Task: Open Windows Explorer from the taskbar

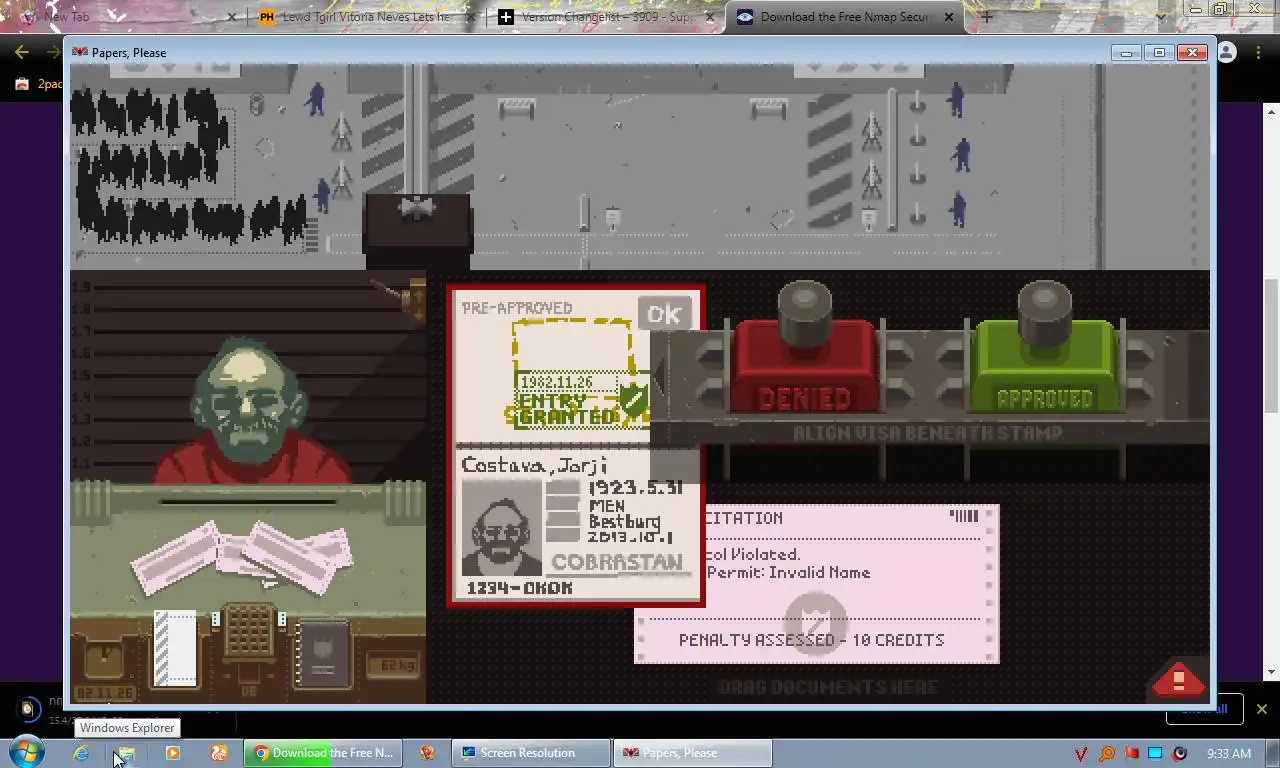Action: [126, 753]
